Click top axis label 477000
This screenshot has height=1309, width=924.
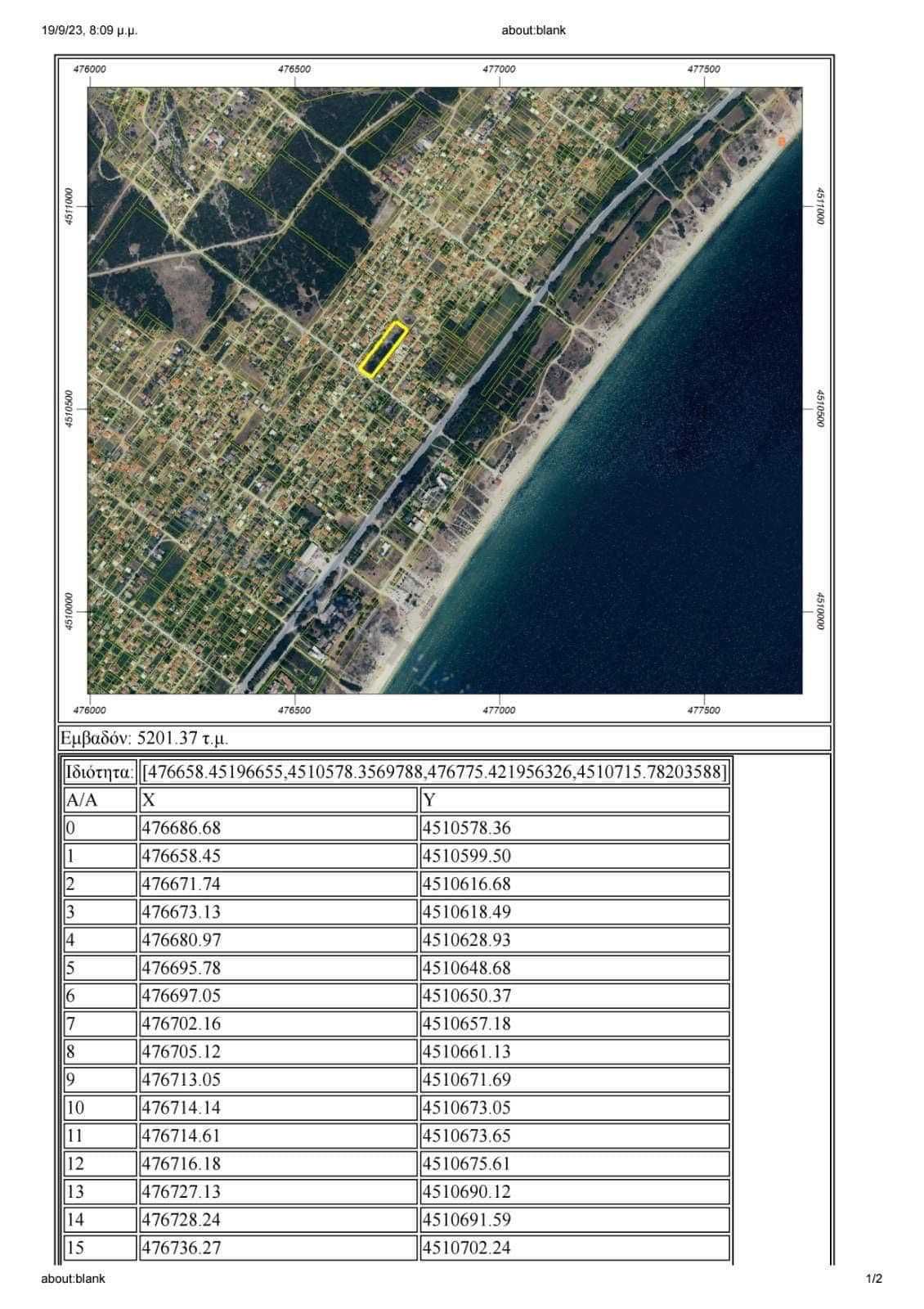coord(499,70)
